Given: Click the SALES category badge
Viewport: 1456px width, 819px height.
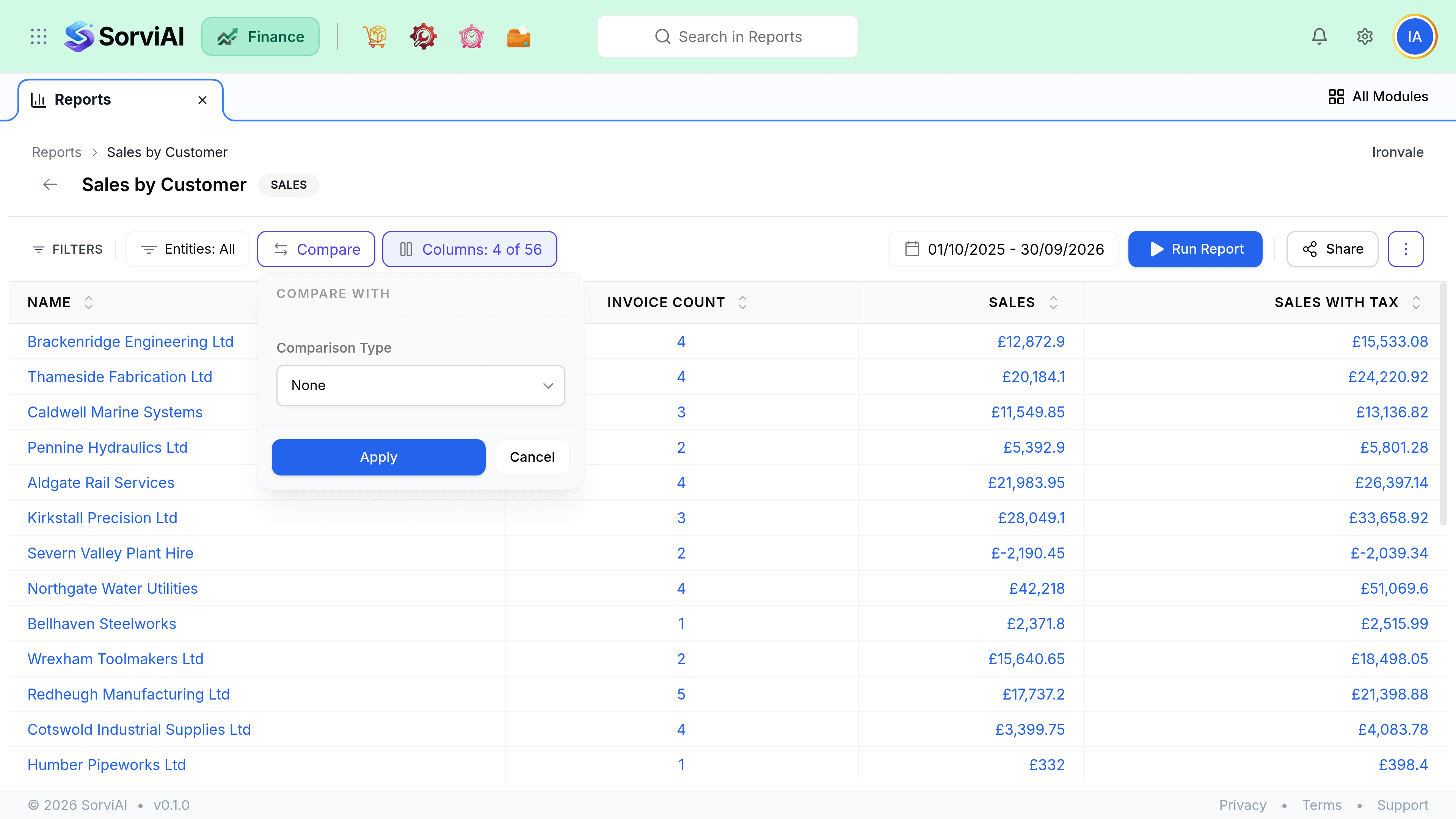Looking at the screenshot, I should (x=288, y=185).
